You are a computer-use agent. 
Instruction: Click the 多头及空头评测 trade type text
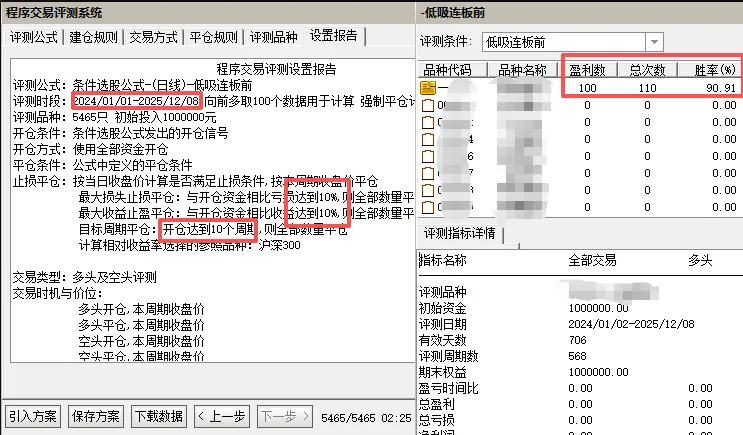(x=114, y=277)
